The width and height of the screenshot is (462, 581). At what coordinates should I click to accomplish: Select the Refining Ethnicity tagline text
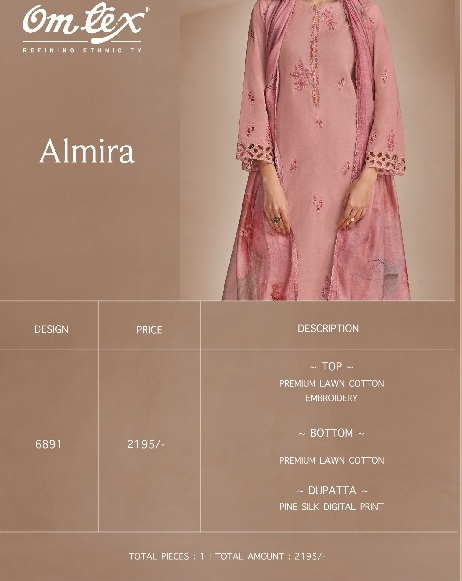click(x=82, y=50)
